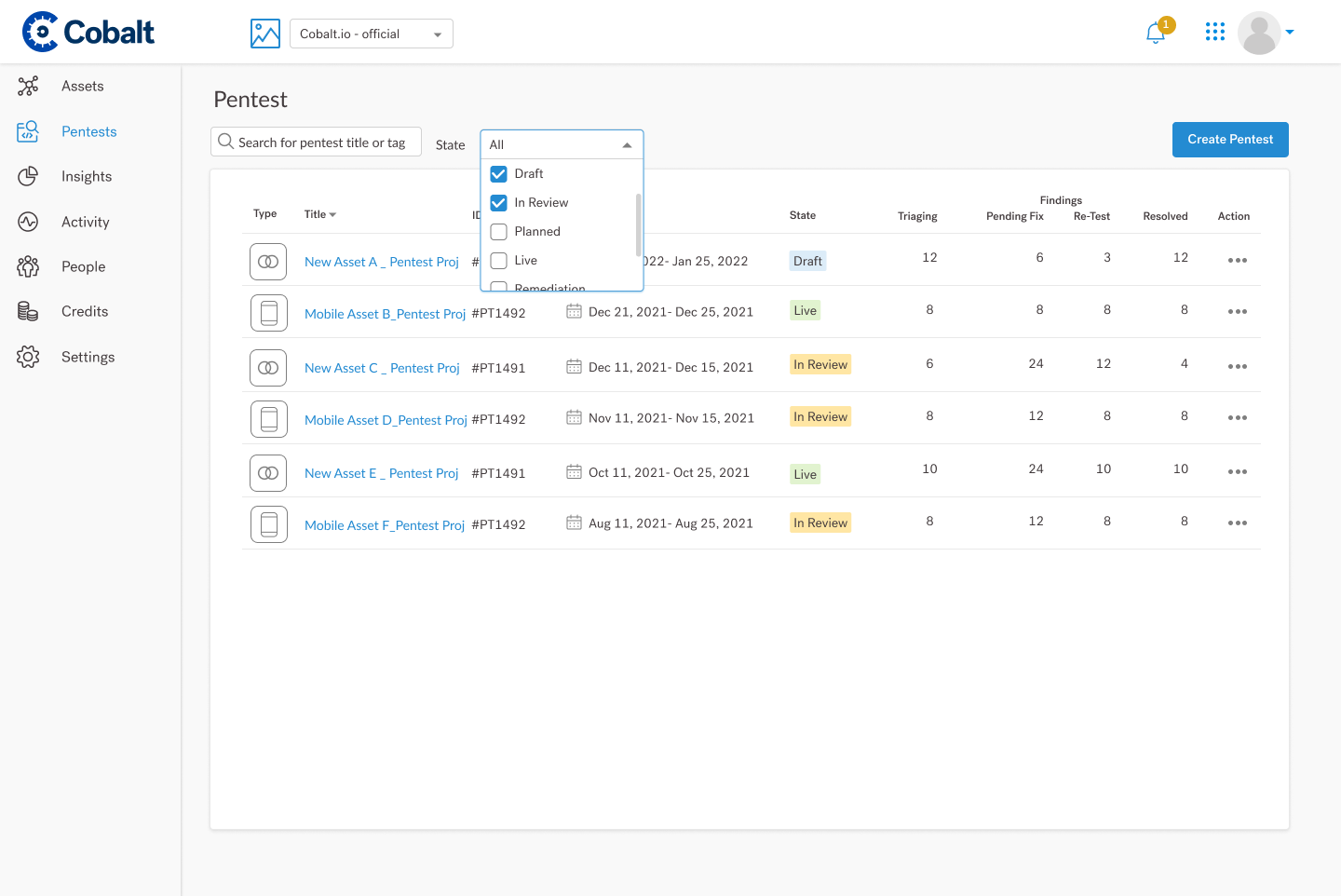The height and width of the screenshot is (896, 1341).
Task: Open action menu for New Asset C row
Action: 1237,367
